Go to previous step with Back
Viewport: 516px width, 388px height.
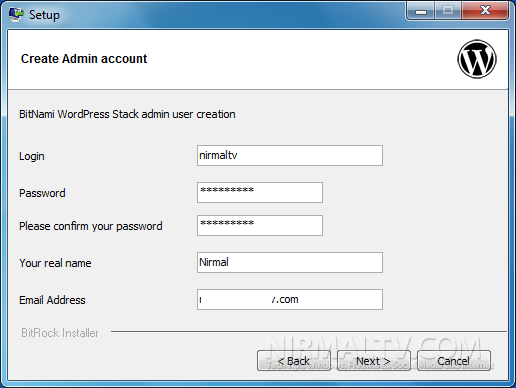pos(294,361)
